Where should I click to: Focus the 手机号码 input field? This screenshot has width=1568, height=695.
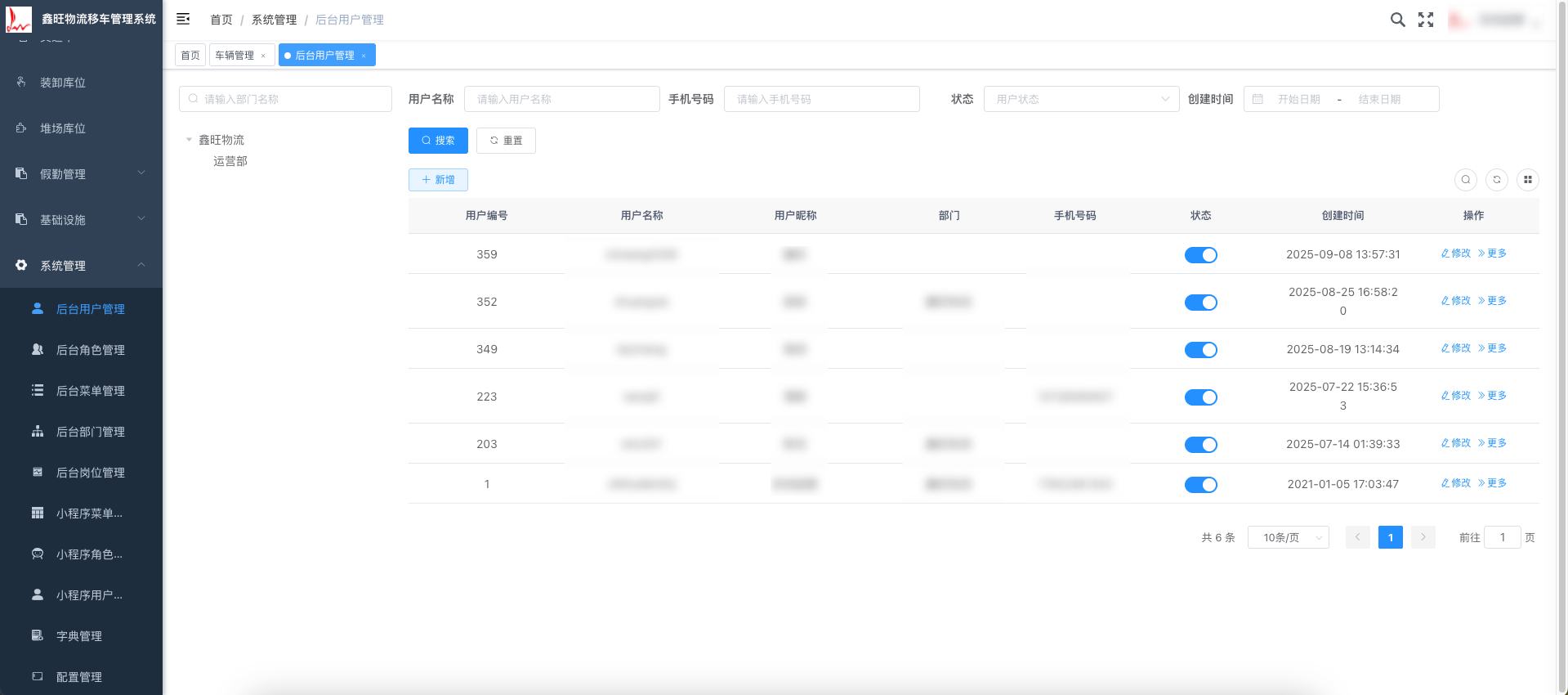tap(822, 99)
